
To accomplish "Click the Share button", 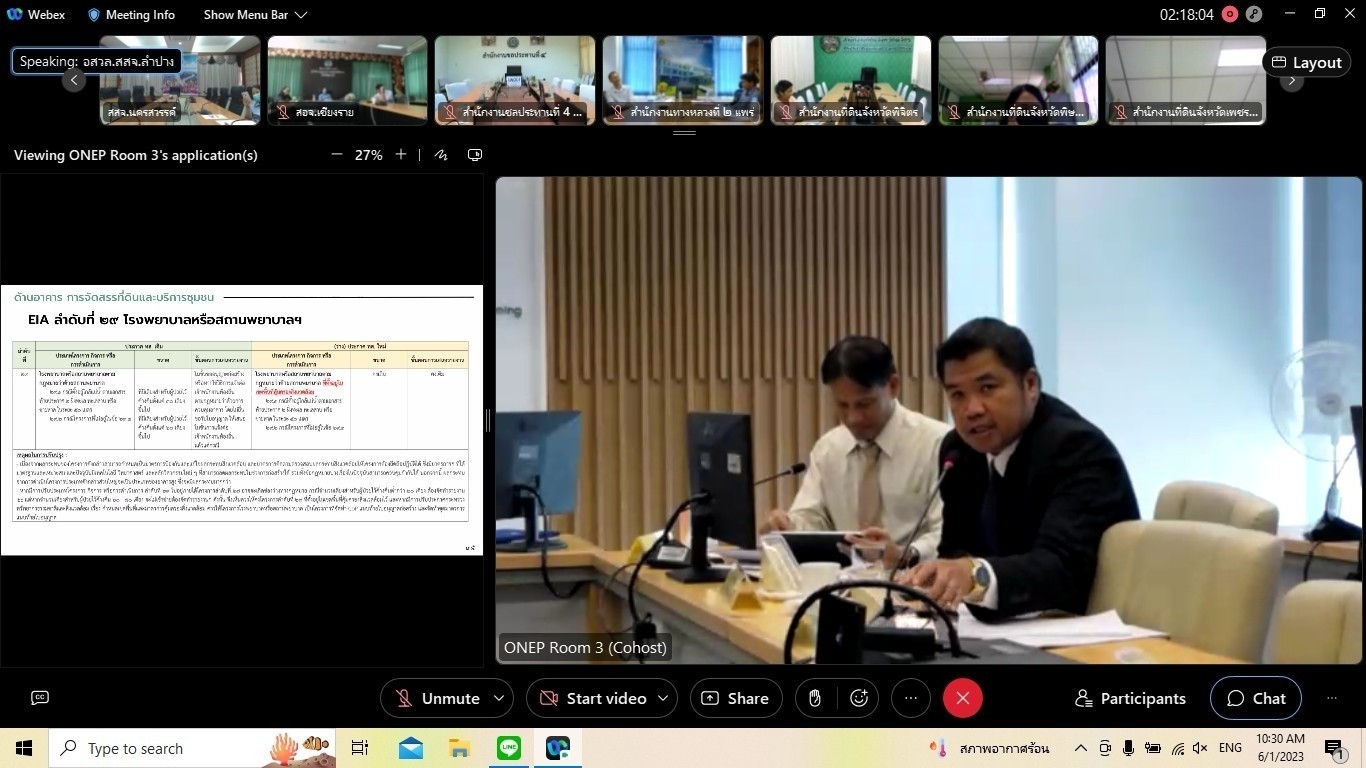I will point(736,698).
